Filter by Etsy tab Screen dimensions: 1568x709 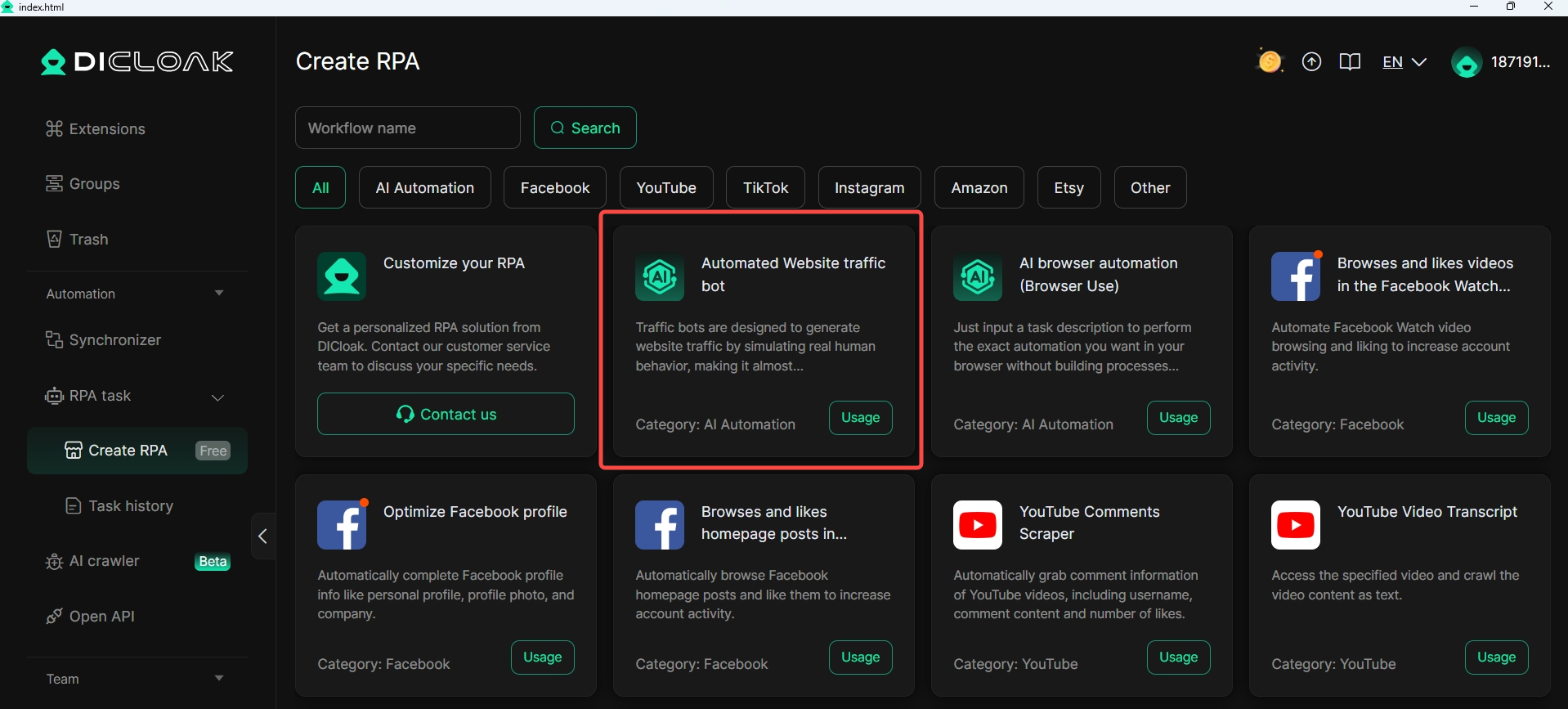[1069, 187]
